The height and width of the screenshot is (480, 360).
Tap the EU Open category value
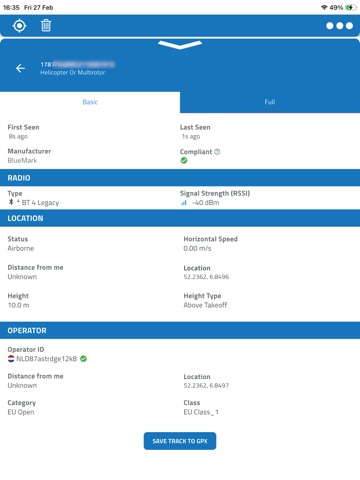tap(21, 412)
